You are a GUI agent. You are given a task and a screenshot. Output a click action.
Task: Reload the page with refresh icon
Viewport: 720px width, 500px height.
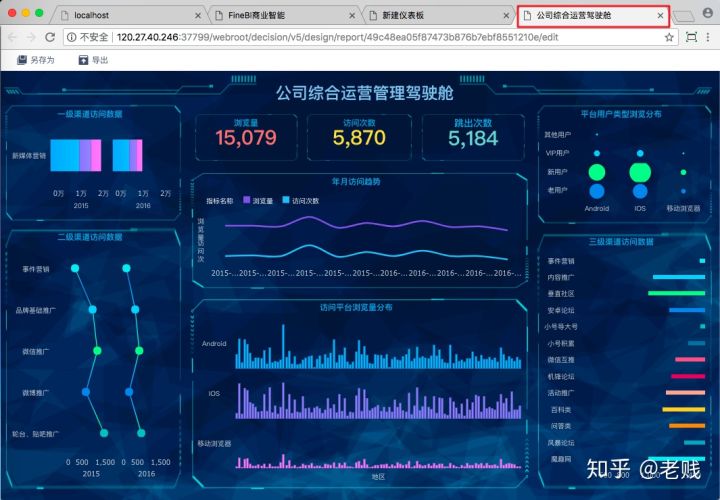tap(50, 37)
